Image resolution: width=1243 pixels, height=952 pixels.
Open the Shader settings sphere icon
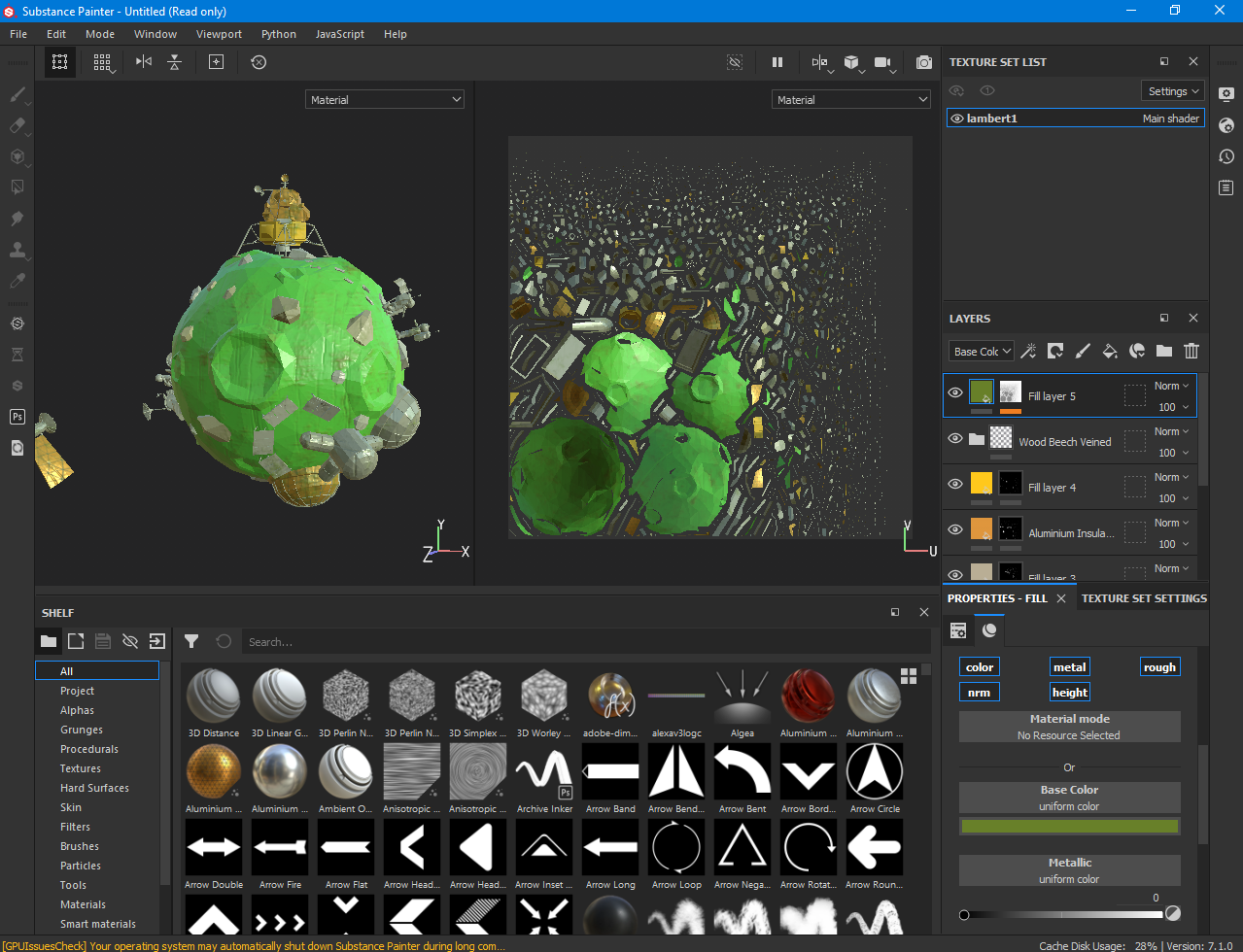tap(1226, 125)
